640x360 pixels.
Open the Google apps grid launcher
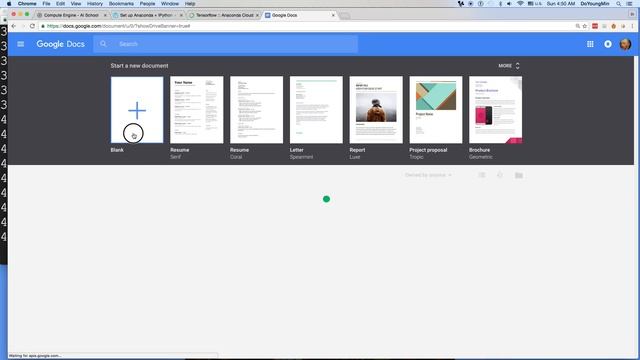(x=590, y=44)
